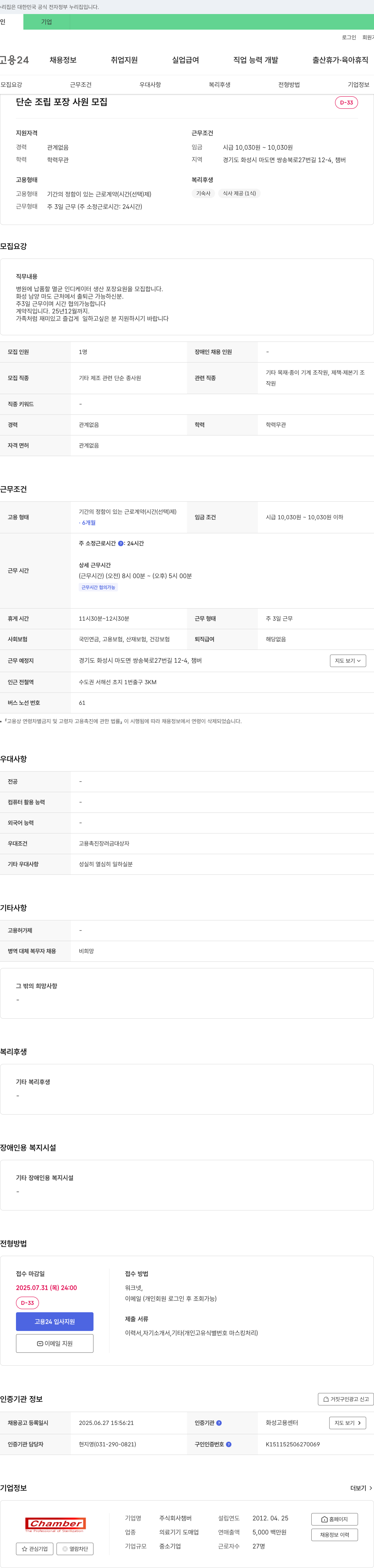Click the company name 주식회사챔버

(175, 1518)
